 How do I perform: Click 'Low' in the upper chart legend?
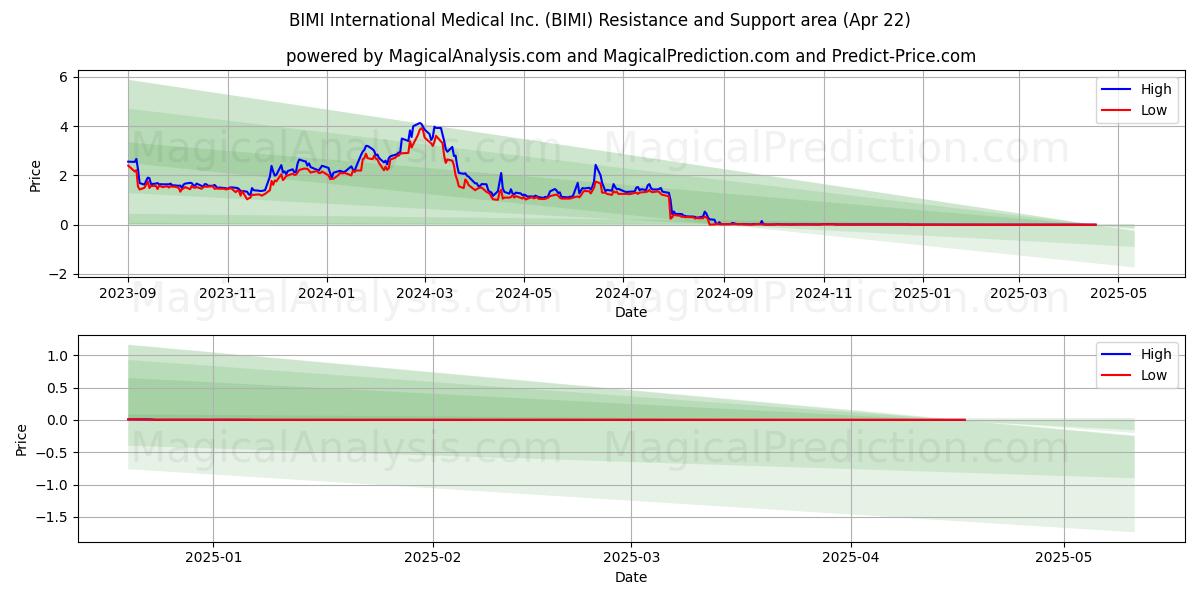coord(1154,110)
